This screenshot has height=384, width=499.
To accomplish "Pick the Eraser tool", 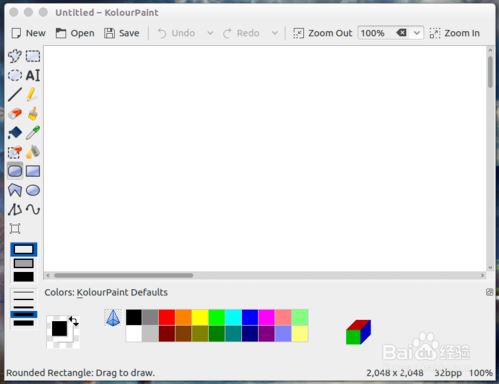I will [x=15, y=114].
